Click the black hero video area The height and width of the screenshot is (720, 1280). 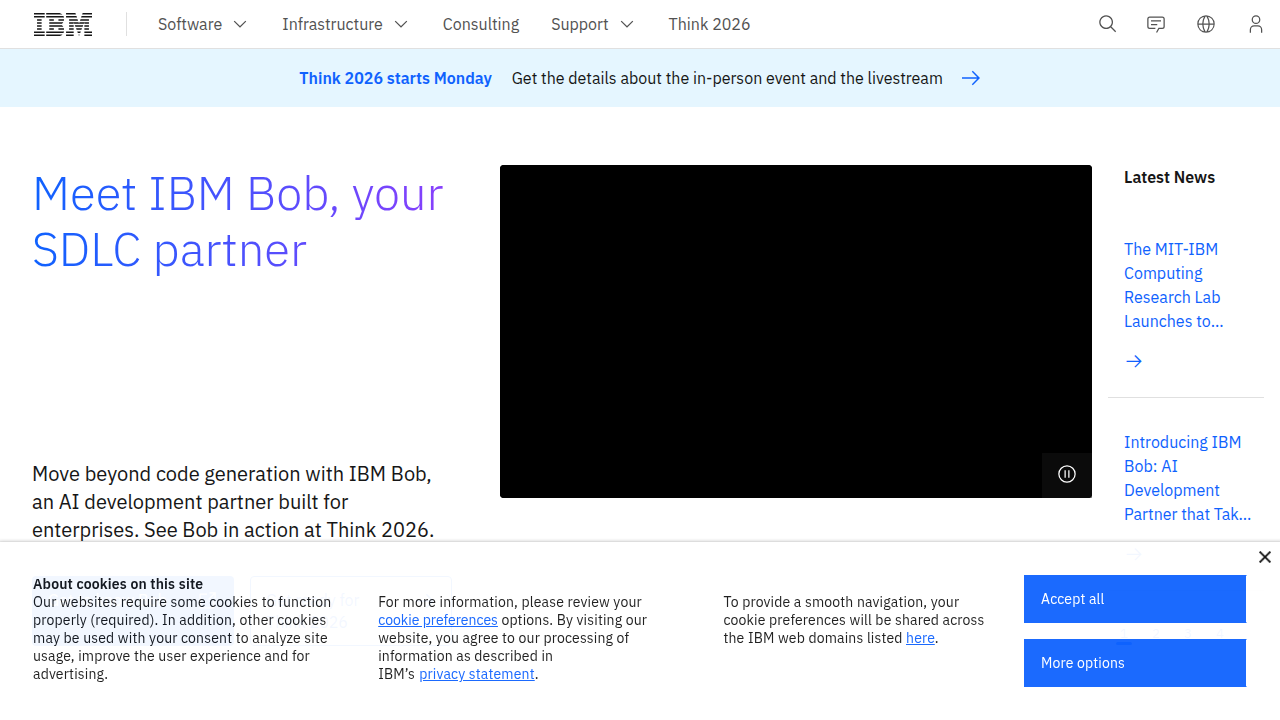point(796,331)
